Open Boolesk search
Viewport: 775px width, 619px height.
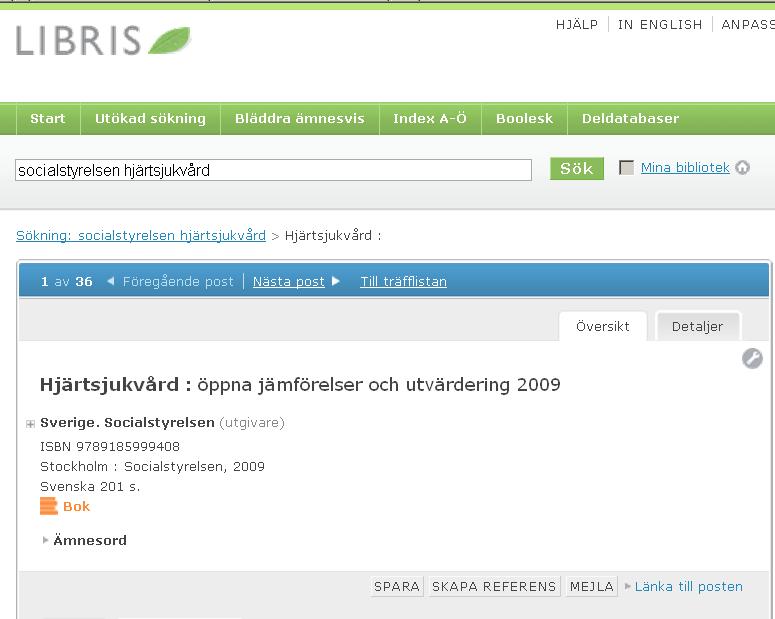(524, 119)
